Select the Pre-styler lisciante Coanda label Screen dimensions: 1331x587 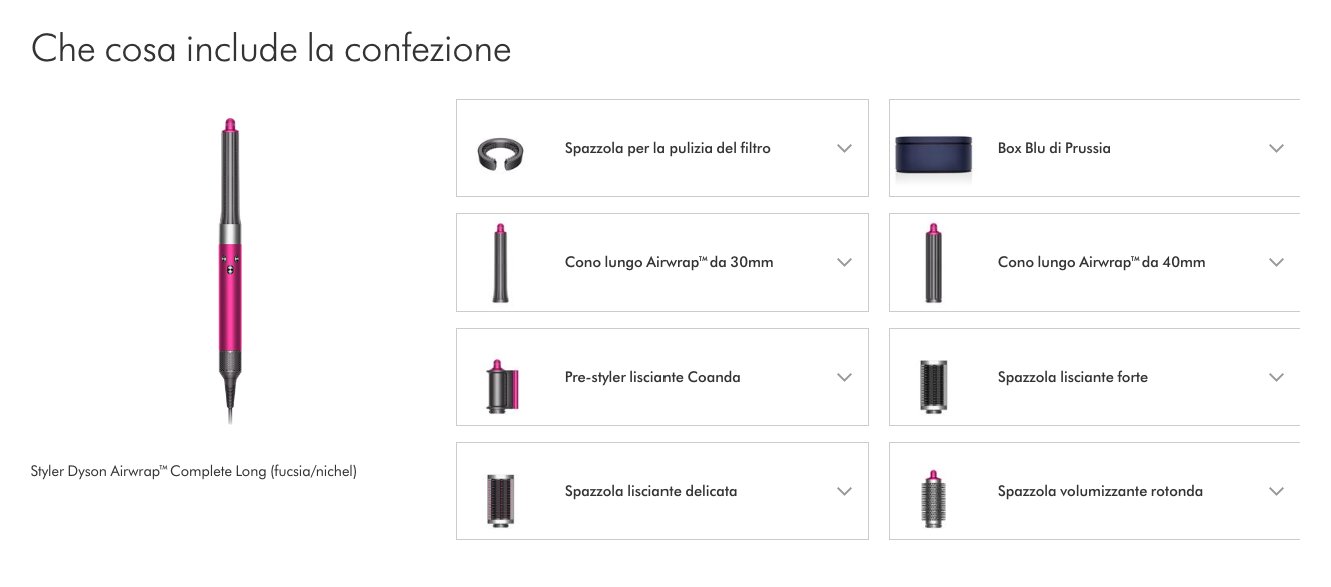point(652,378)
